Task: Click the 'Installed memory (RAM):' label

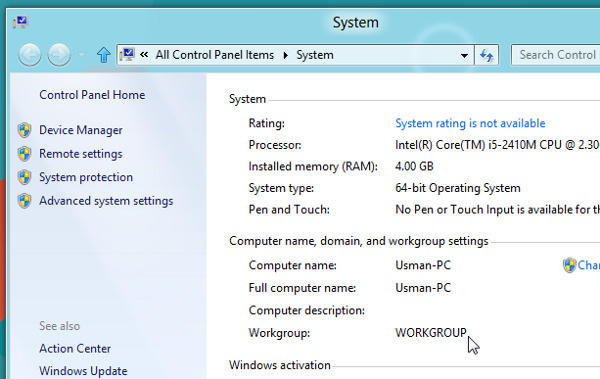Action: (313, 167)
